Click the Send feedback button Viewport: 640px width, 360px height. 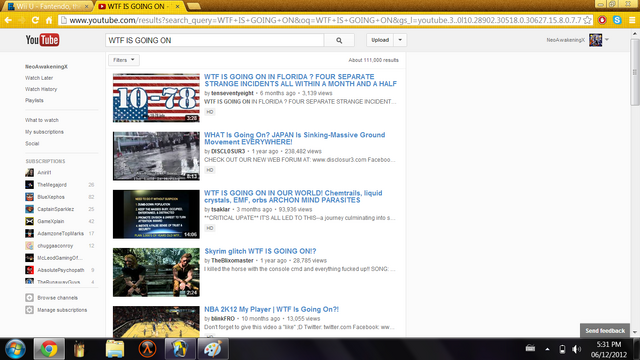pyautogui.click(x=605, y=331)
